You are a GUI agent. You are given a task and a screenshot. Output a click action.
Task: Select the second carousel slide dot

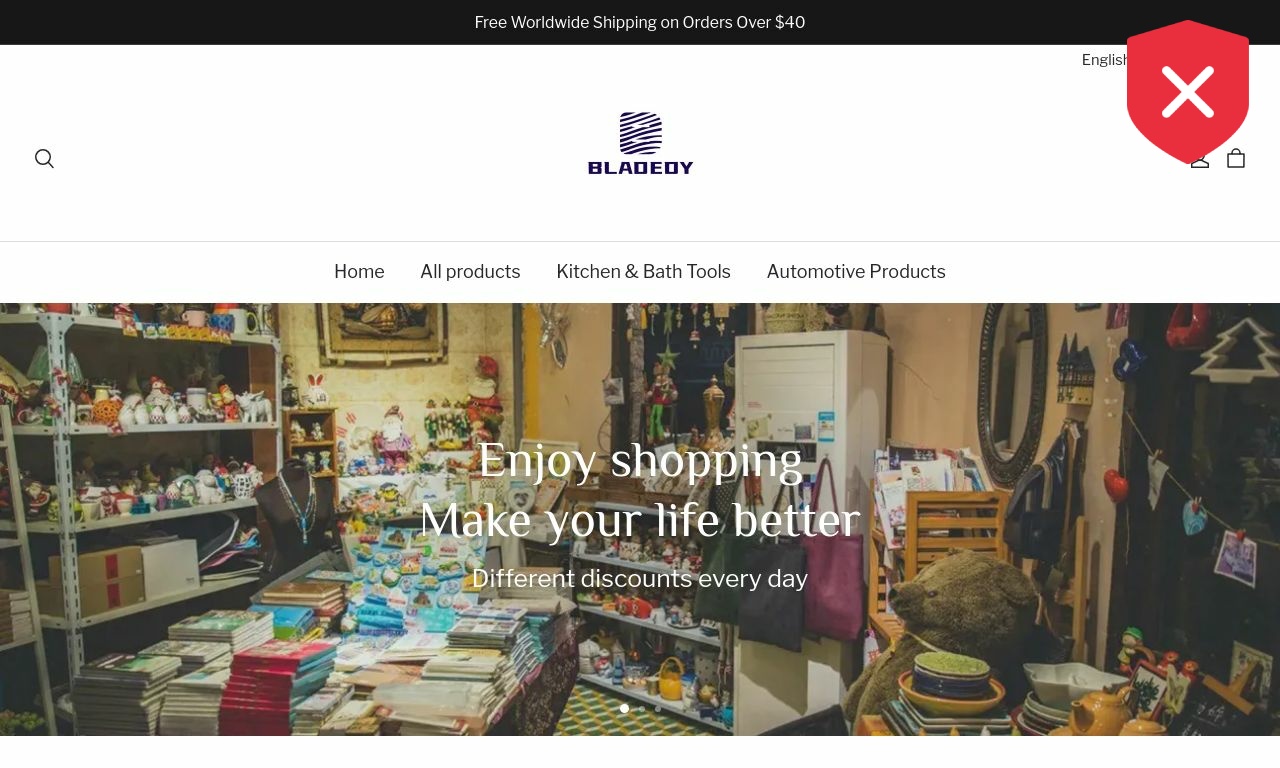[x=642, y=709]
